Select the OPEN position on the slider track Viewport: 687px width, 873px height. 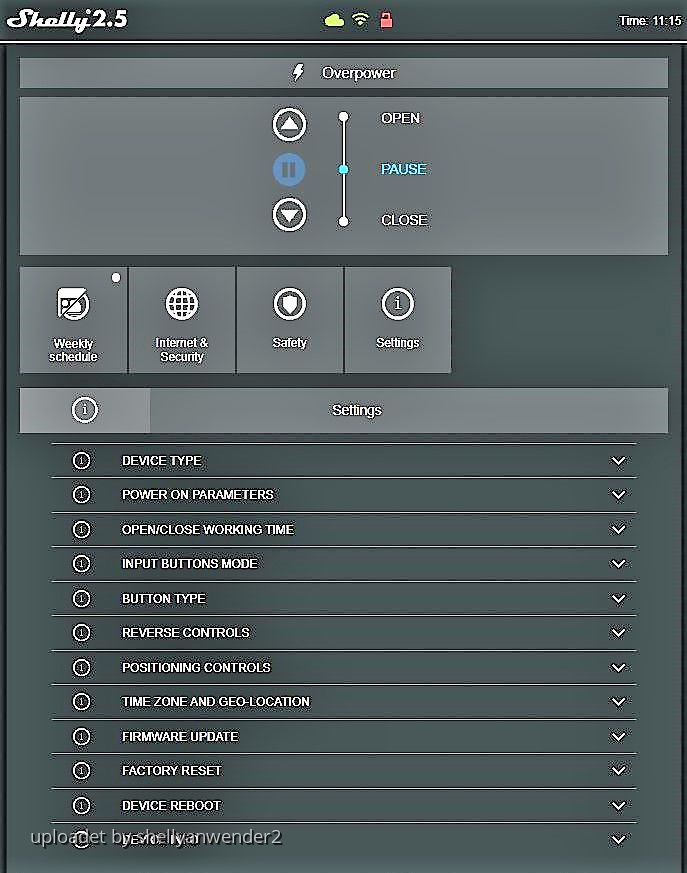tap(344, 118)
